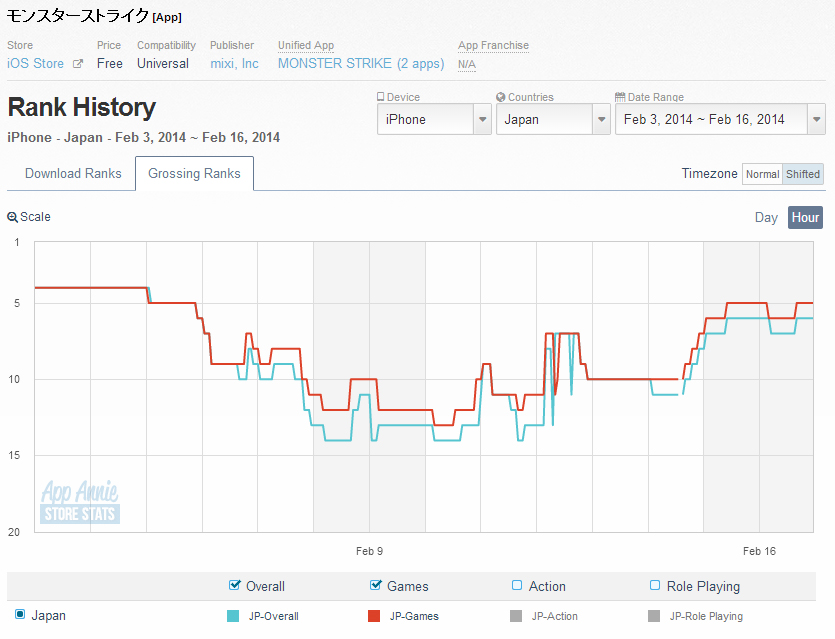Click the Device phone icon
835x639 pixels.
tap(380, 97)
